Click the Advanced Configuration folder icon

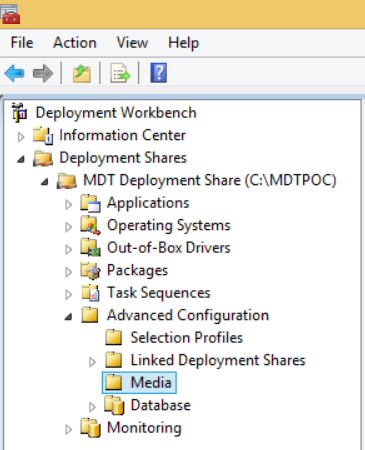[x=90, y=315]
